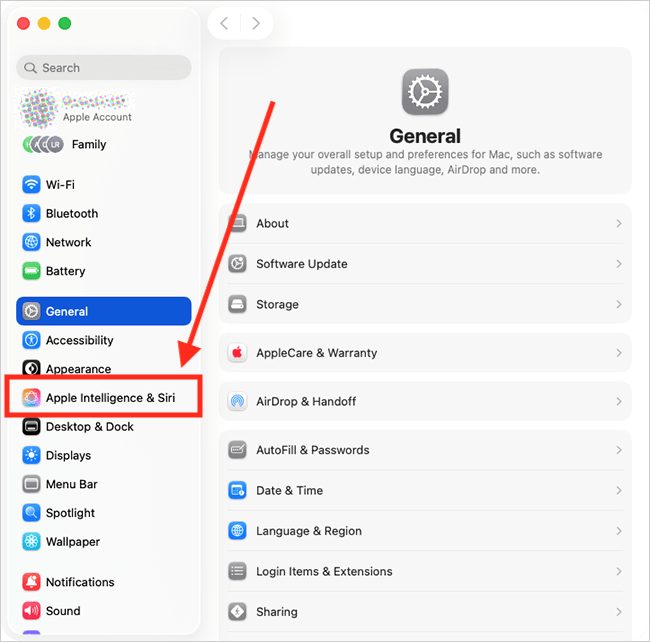Select the Desktop & Dock icon
650x642 pixels.
coord(31,426)
